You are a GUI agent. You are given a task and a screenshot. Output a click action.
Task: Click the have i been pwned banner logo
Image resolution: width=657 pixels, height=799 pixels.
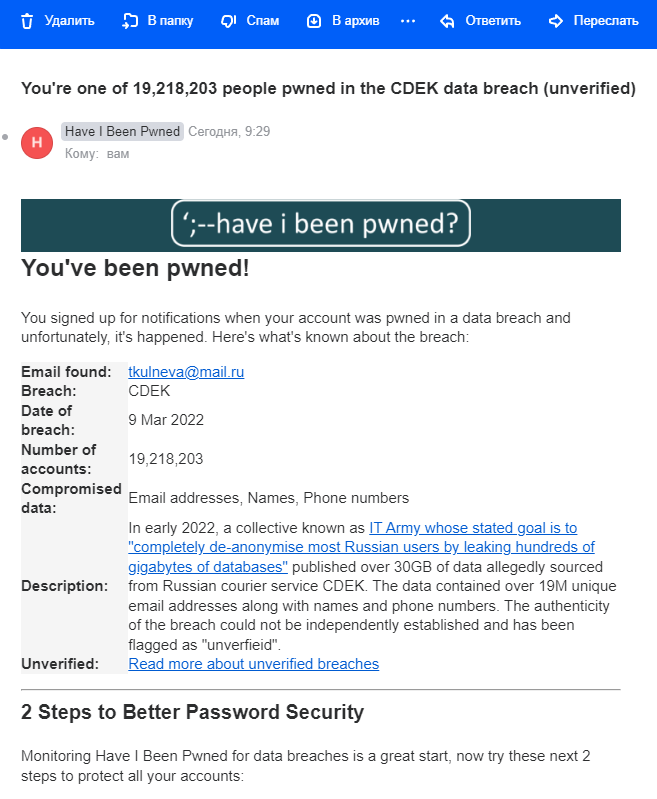[321, 224]
